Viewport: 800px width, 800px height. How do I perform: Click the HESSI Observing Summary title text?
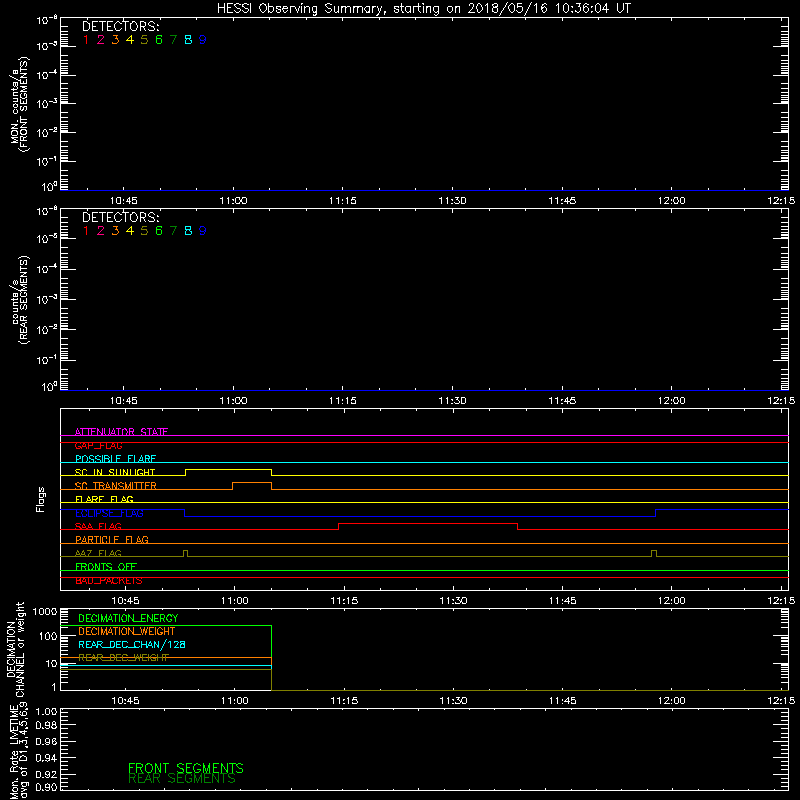[x=423, y=9]
